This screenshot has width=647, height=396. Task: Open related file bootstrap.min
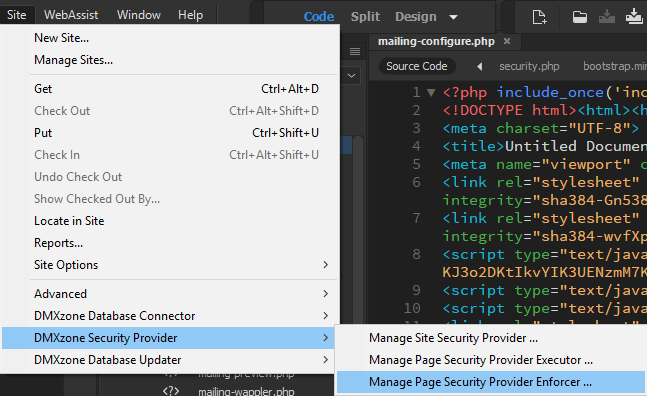[x=615, y=66]
